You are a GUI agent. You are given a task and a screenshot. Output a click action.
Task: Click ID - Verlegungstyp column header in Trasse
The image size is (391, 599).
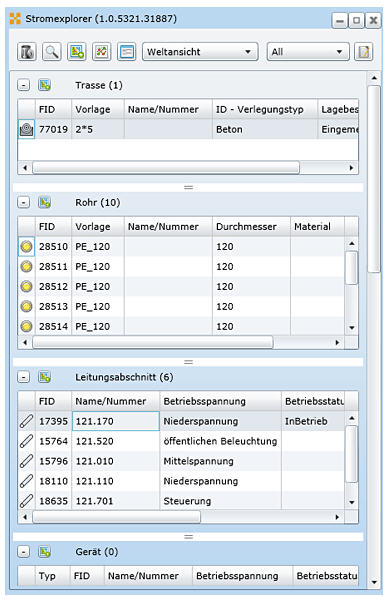pos(265,109)
